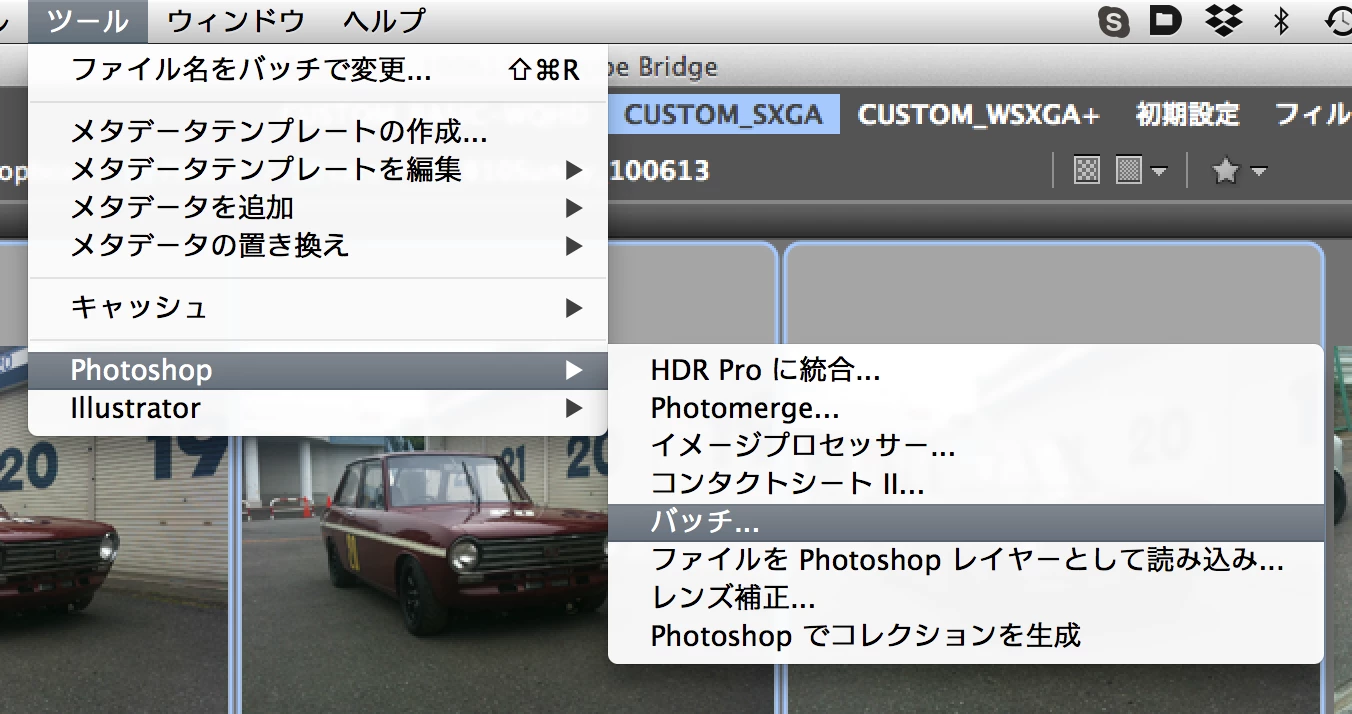This screenshot has height=714, width=1352.
Task: Open the Bluetooth menu bar icon
Action: point(1281,20)
